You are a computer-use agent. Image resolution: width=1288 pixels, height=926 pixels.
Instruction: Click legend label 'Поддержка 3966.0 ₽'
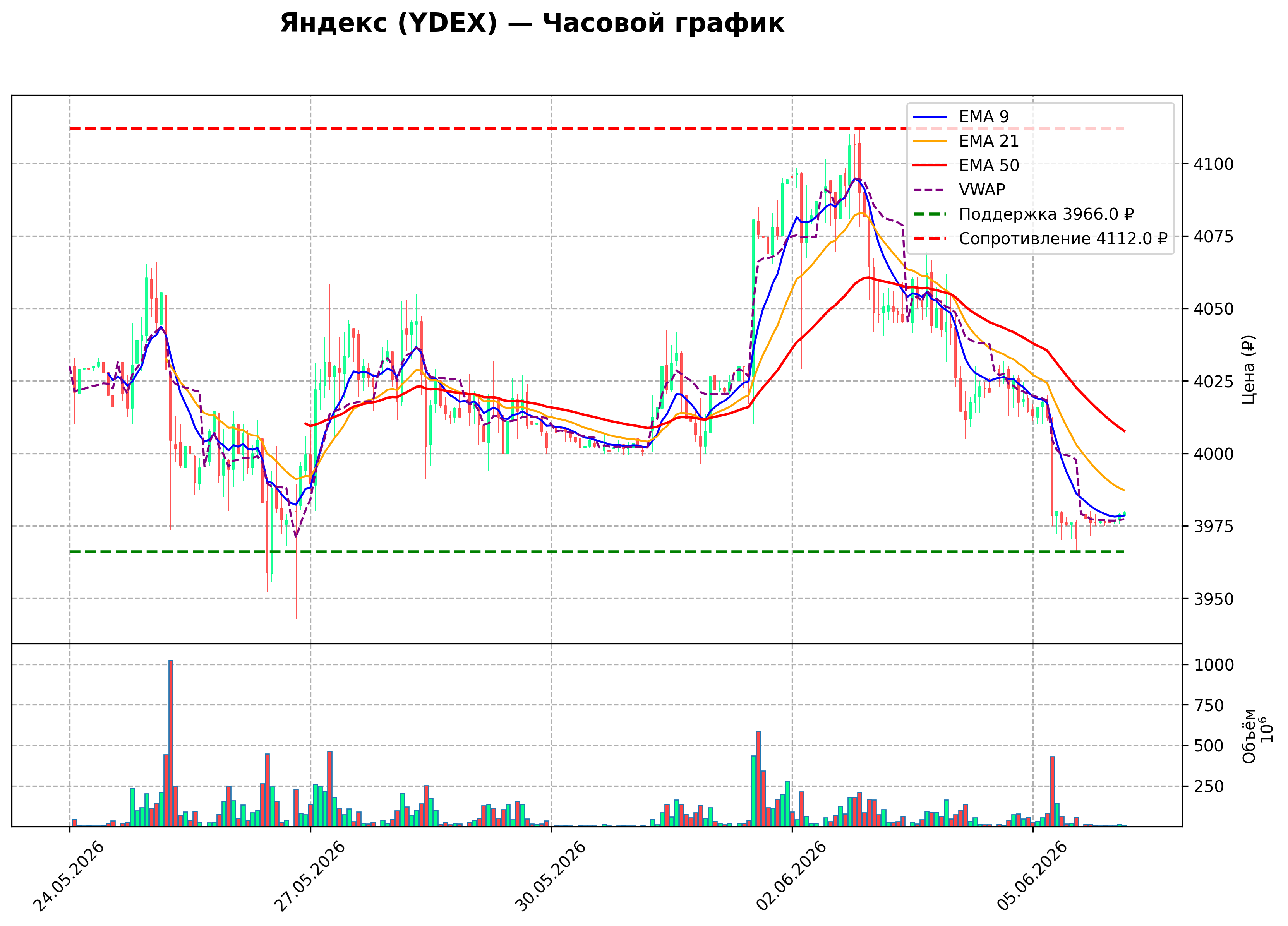tap(1047, 214)
